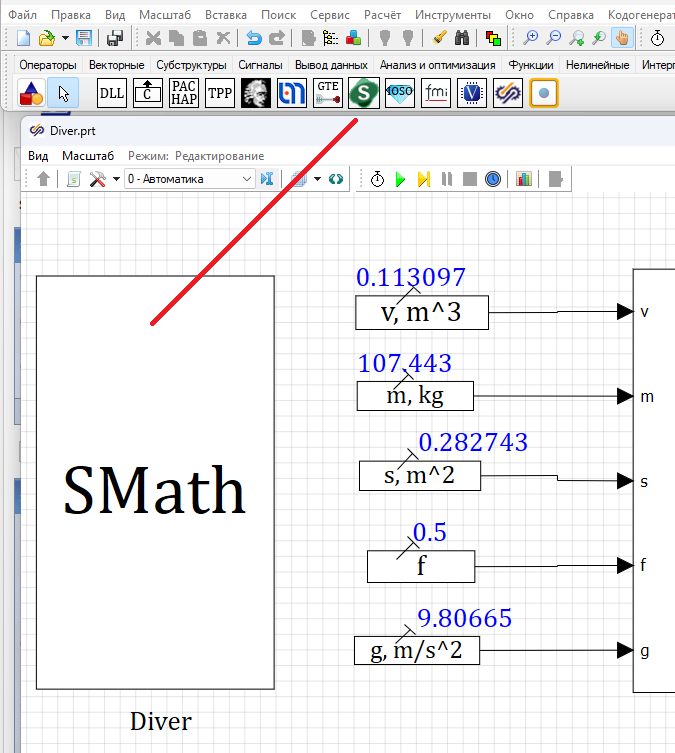Open the charts icon in Diver toolbar
This screenshot has width=675, height=753.
524,179
